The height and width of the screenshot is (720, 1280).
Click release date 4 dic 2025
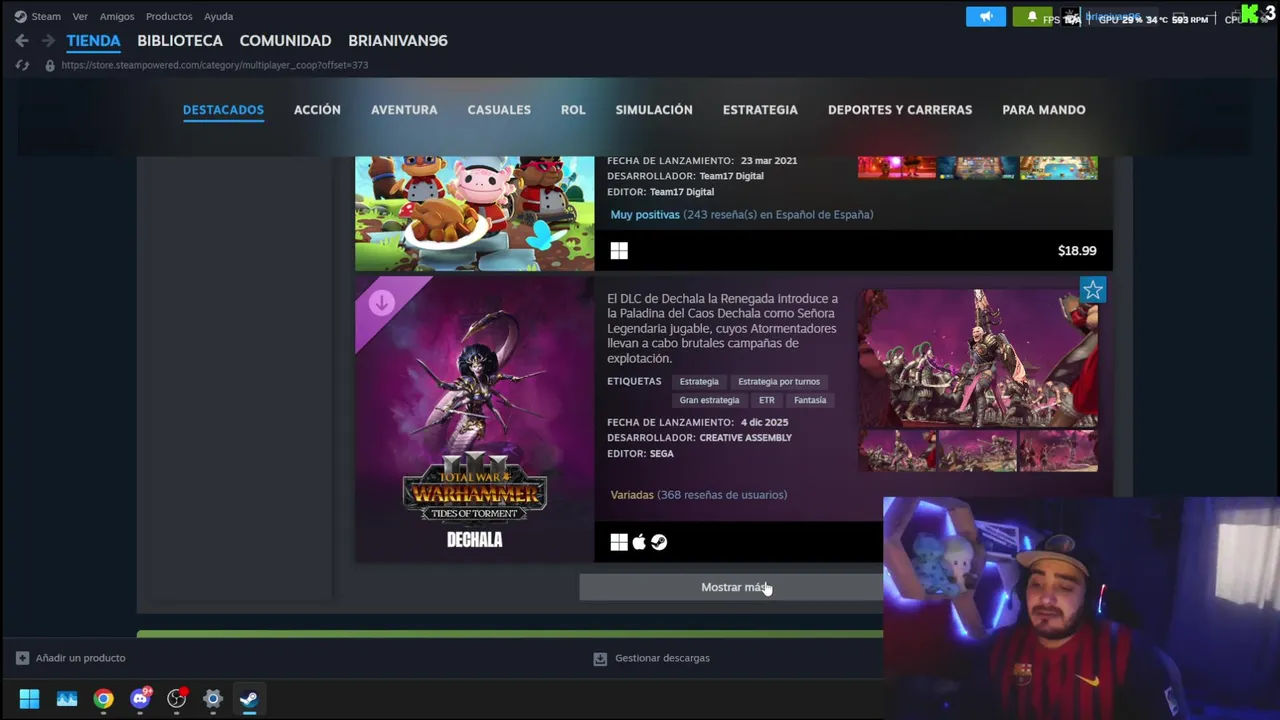click(x=764, y=423)
